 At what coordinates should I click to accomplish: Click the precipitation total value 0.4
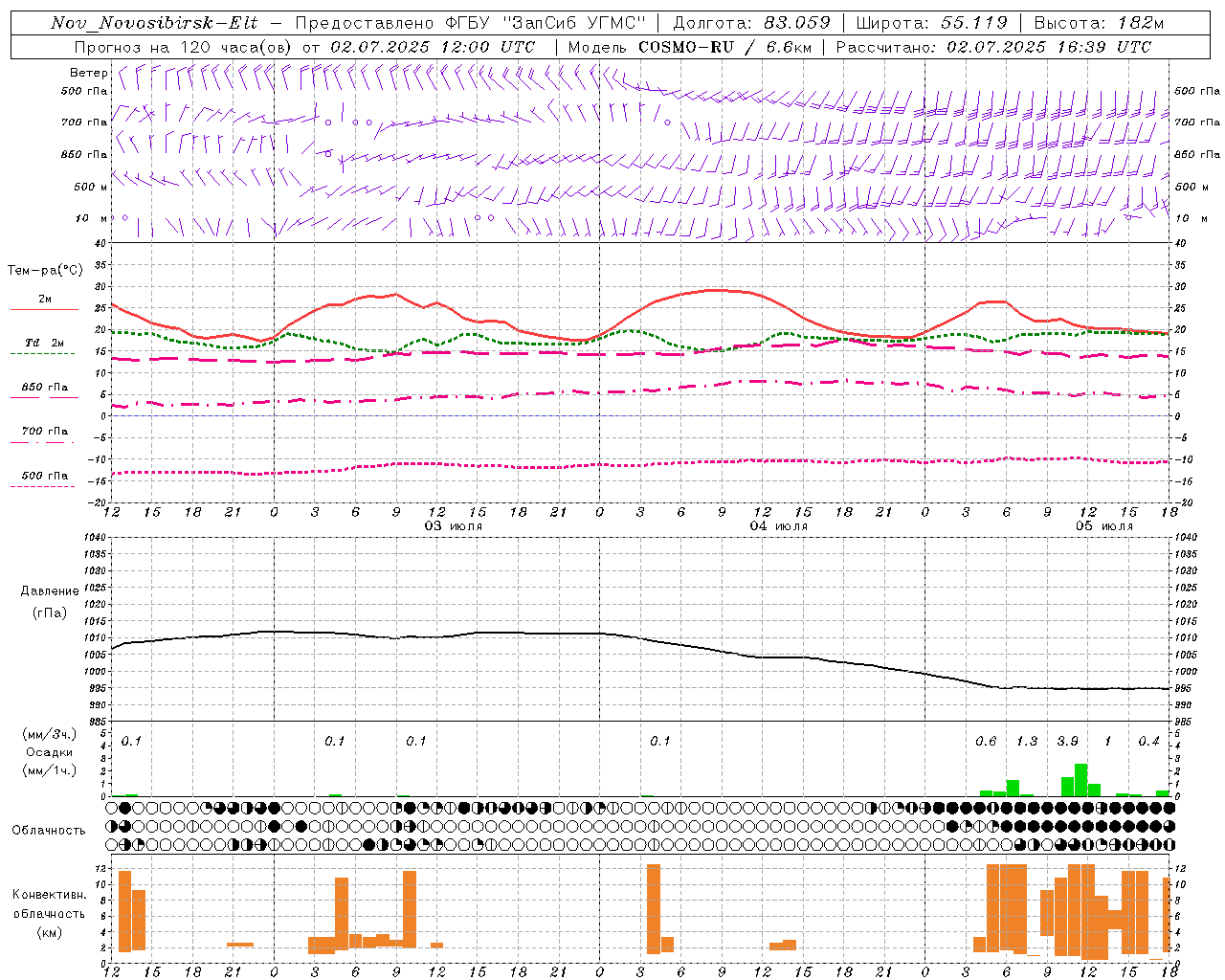point(1148,742)
